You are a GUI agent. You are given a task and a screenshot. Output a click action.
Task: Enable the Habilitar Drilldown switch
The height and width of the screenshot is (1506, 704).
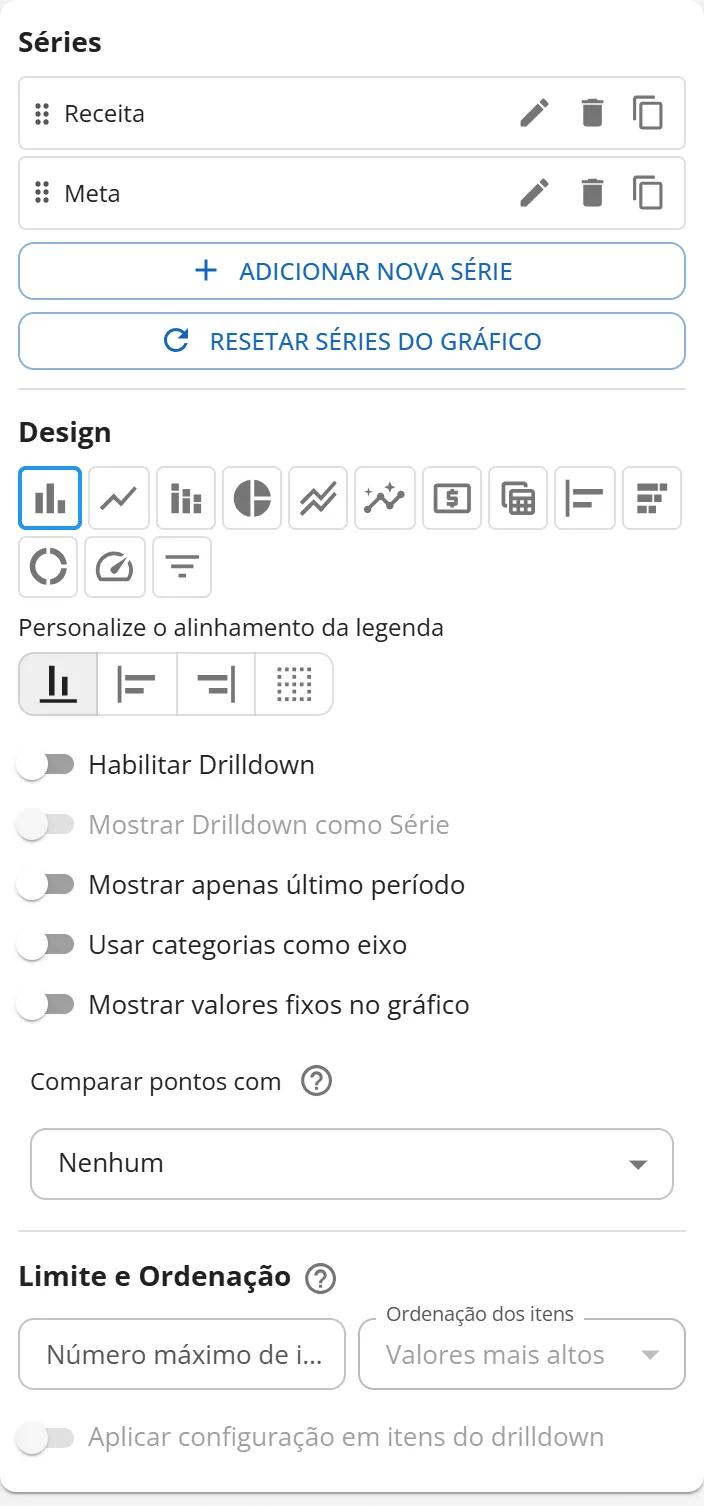click(x=46, y=765)
